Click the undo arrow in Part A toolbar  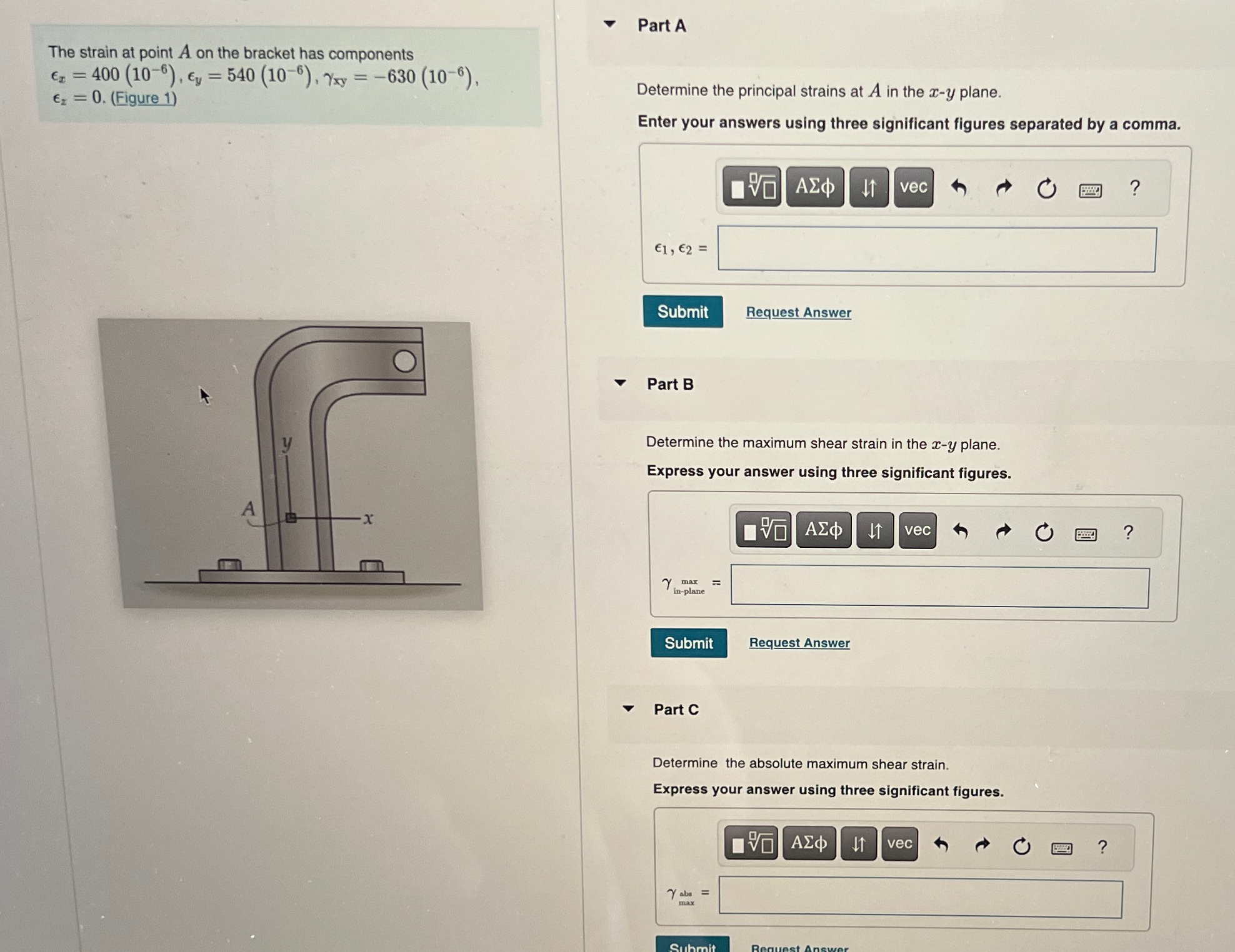pyautogui.click(x=959, y=187)
